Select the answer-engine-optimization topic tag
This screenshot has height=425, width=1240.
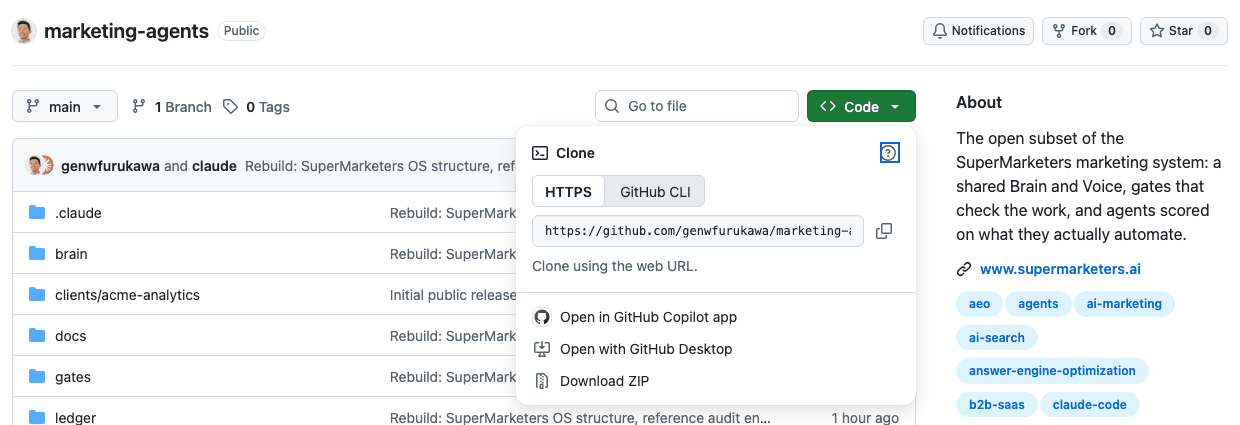[1052, 371]
